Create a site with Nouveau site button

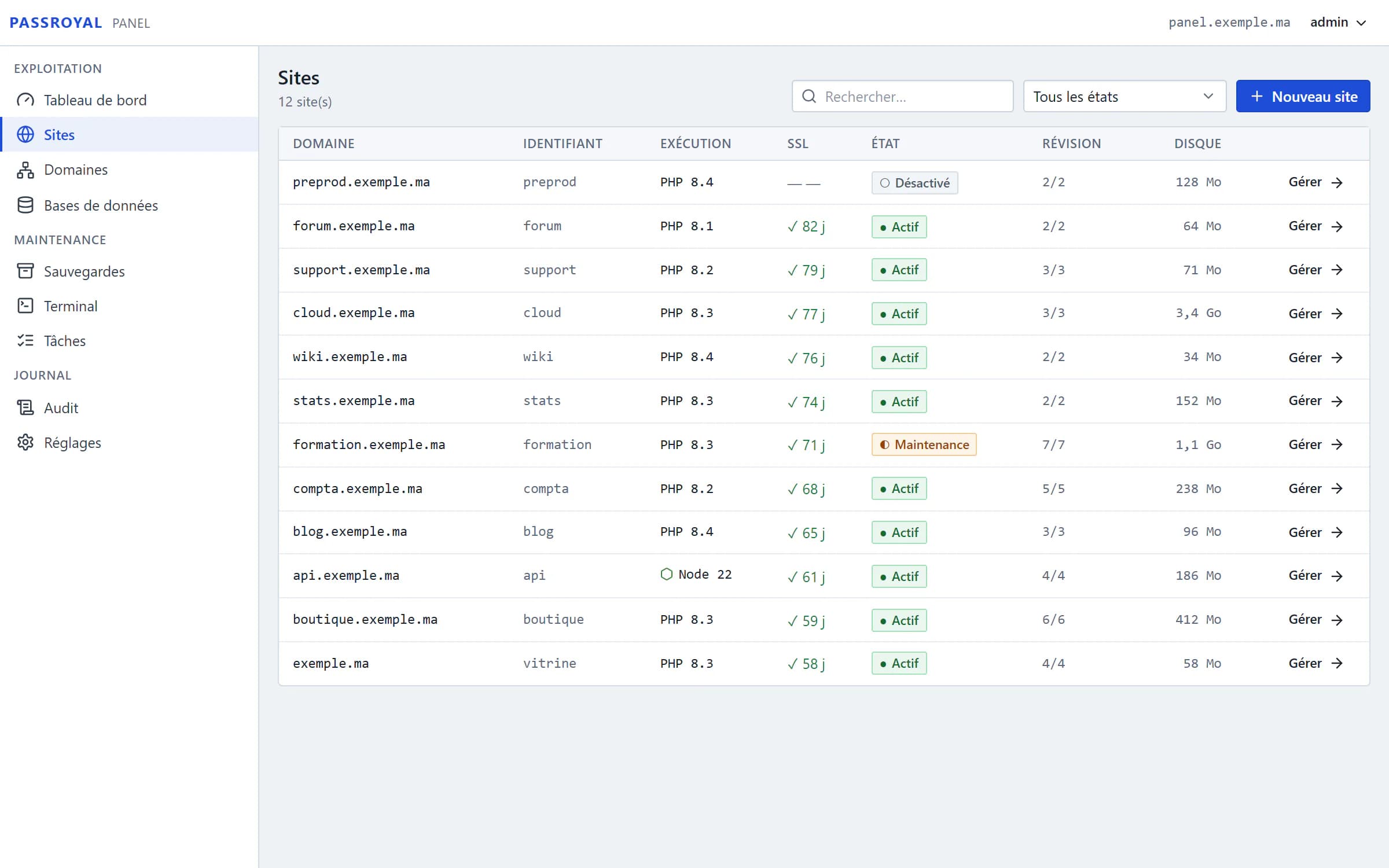[x=1303, y=97]
